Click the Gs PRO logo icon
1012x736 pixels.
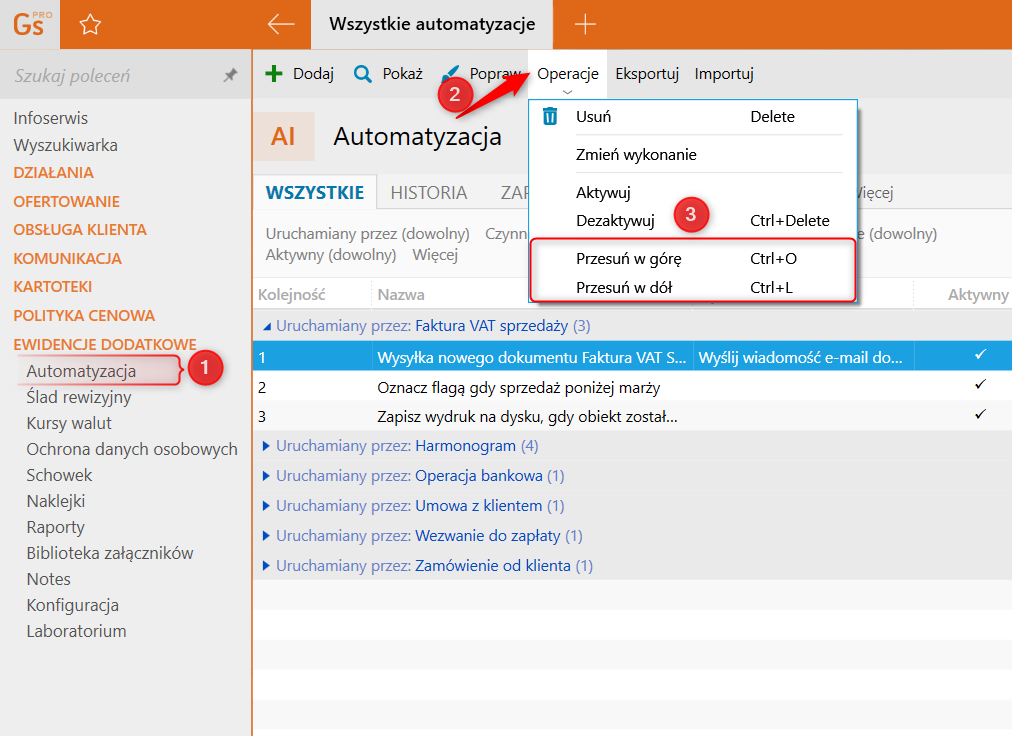pyautogui.click(x=30, y=25)
